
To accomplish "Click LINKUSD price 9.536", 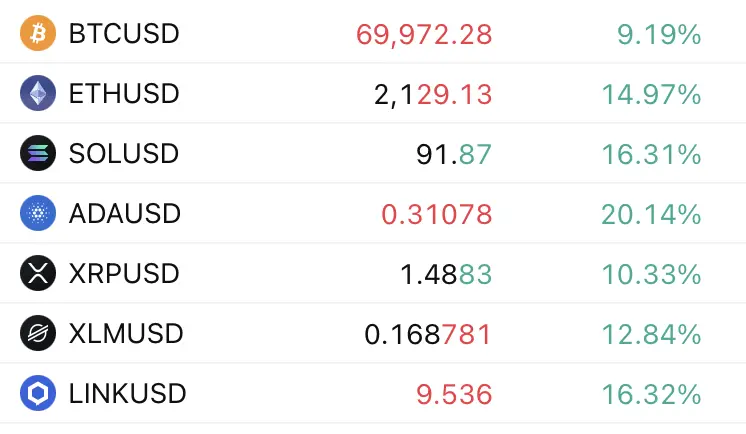I will (454, 395).
